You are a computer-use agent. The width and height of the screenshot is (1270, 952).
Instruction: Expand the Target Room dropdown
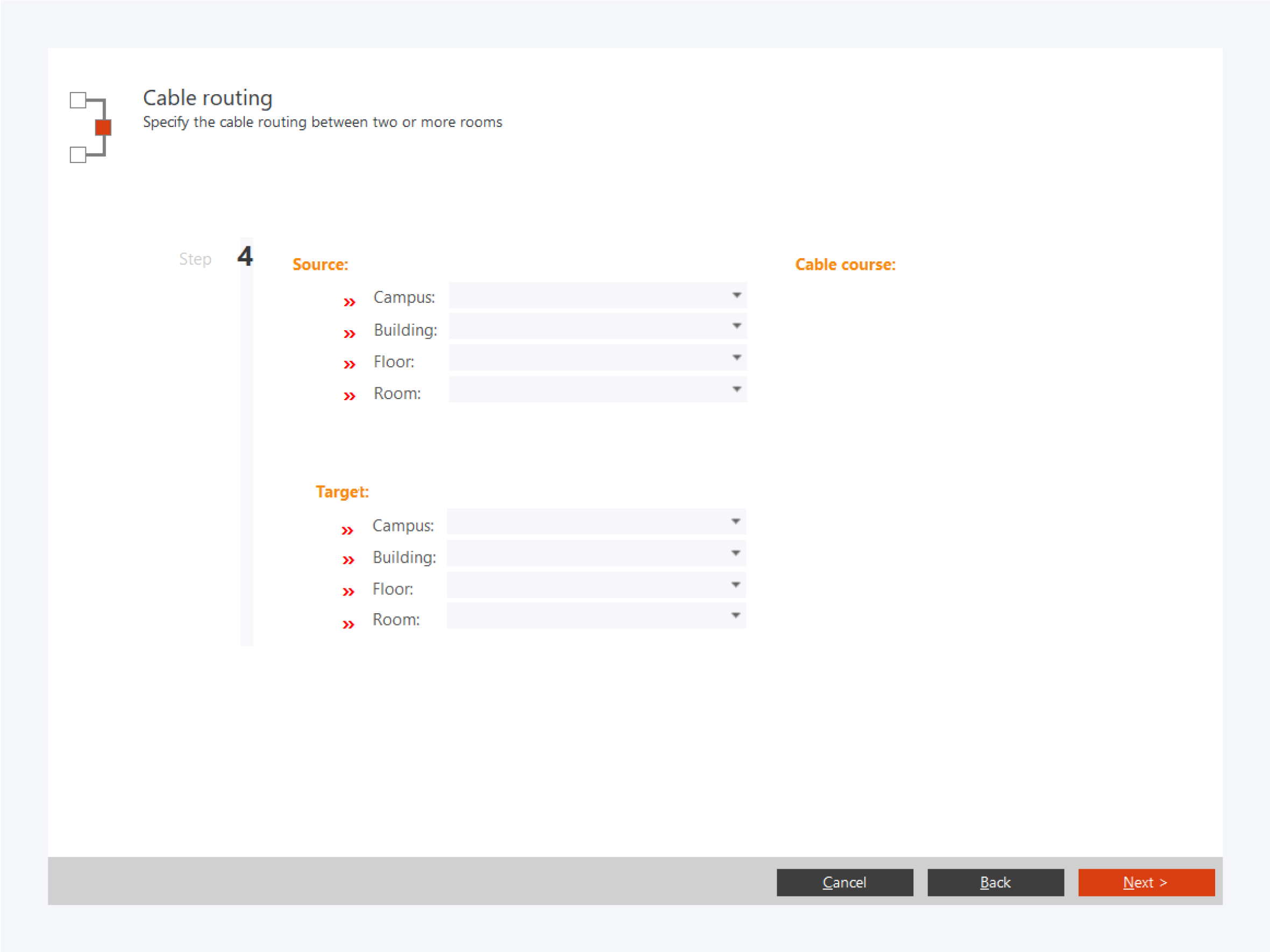[596, 616]
